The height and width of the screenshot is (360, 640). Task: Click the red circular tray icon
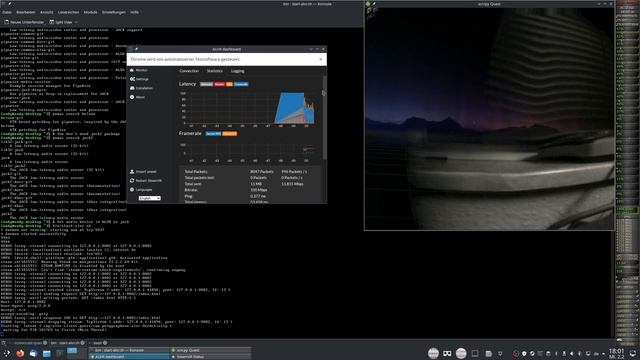[516, 353]
